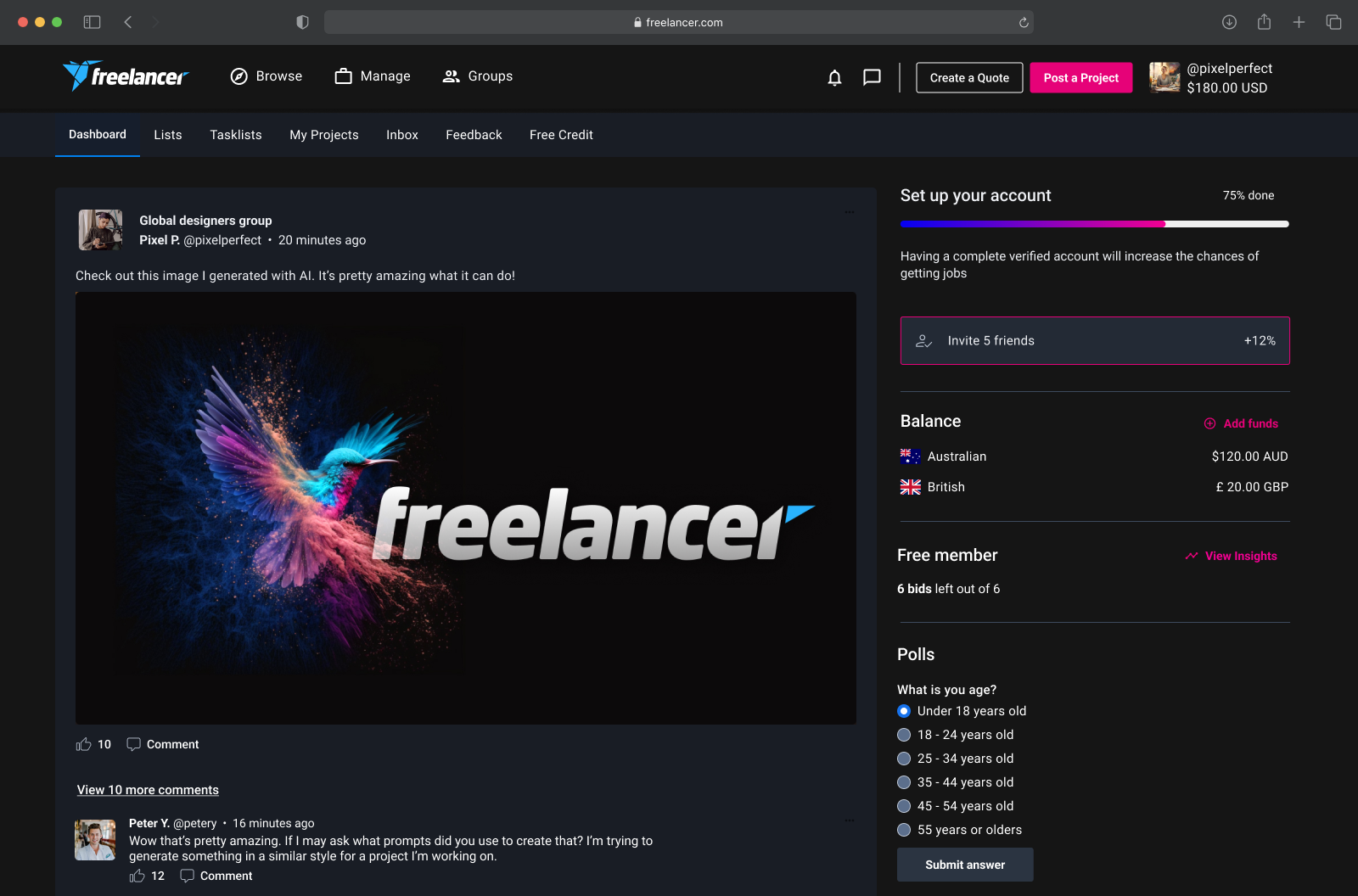The height and width of the screenshot is (896, 1358).
Task: Reply via Comment under Peter's comment
Action: (216, 876)
